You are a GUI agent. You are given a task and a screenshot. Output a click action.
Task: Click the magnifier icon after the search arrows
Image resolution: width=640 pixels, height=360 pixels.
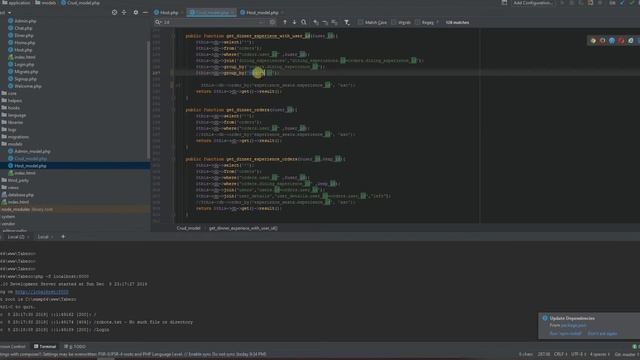tap(304, 22)
